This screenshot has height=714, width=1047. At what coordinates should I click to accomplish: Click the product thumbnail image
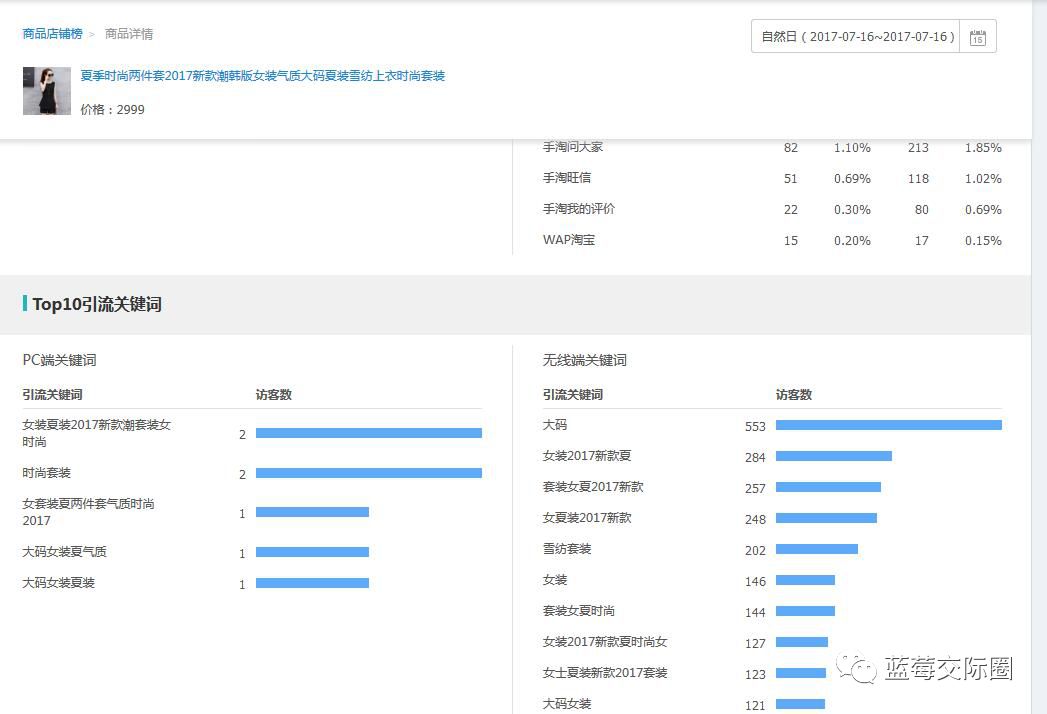point(46,90)
